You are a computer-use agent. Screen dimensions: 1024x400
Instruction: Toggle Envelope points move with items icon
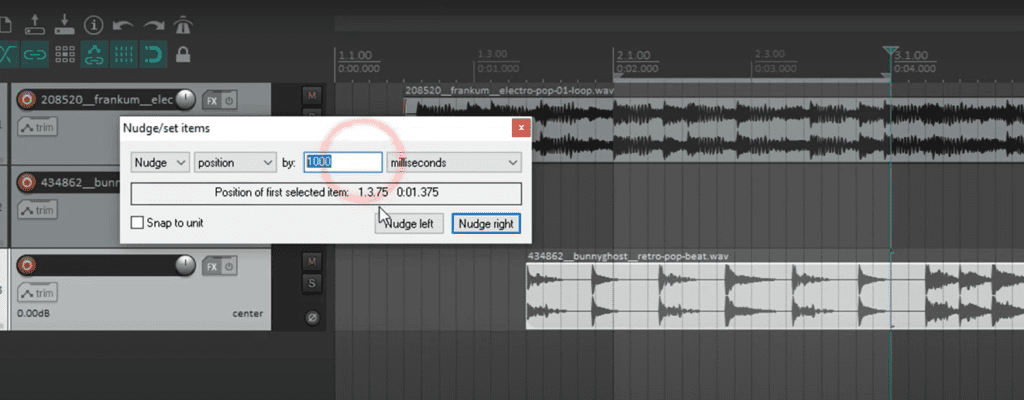click(95, 54)
